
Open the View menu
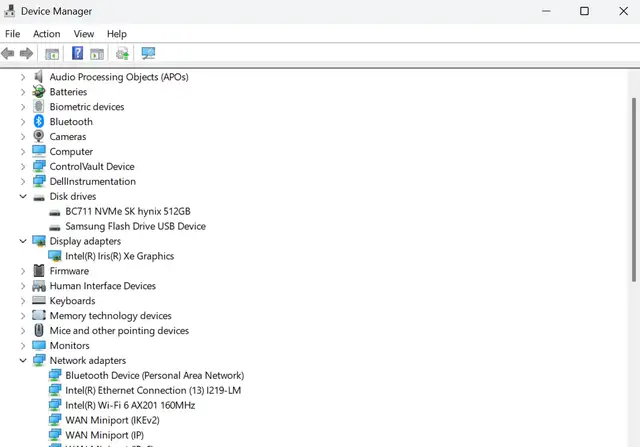point(84,34)
